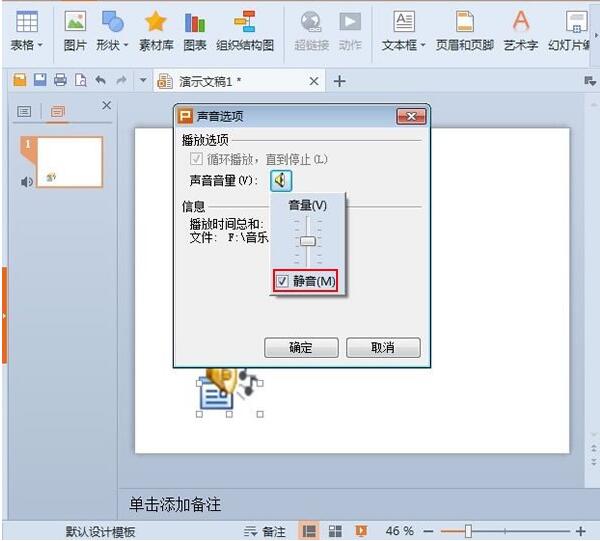Expand the 文本框 dropdown arrow

[x=423, y=45]
